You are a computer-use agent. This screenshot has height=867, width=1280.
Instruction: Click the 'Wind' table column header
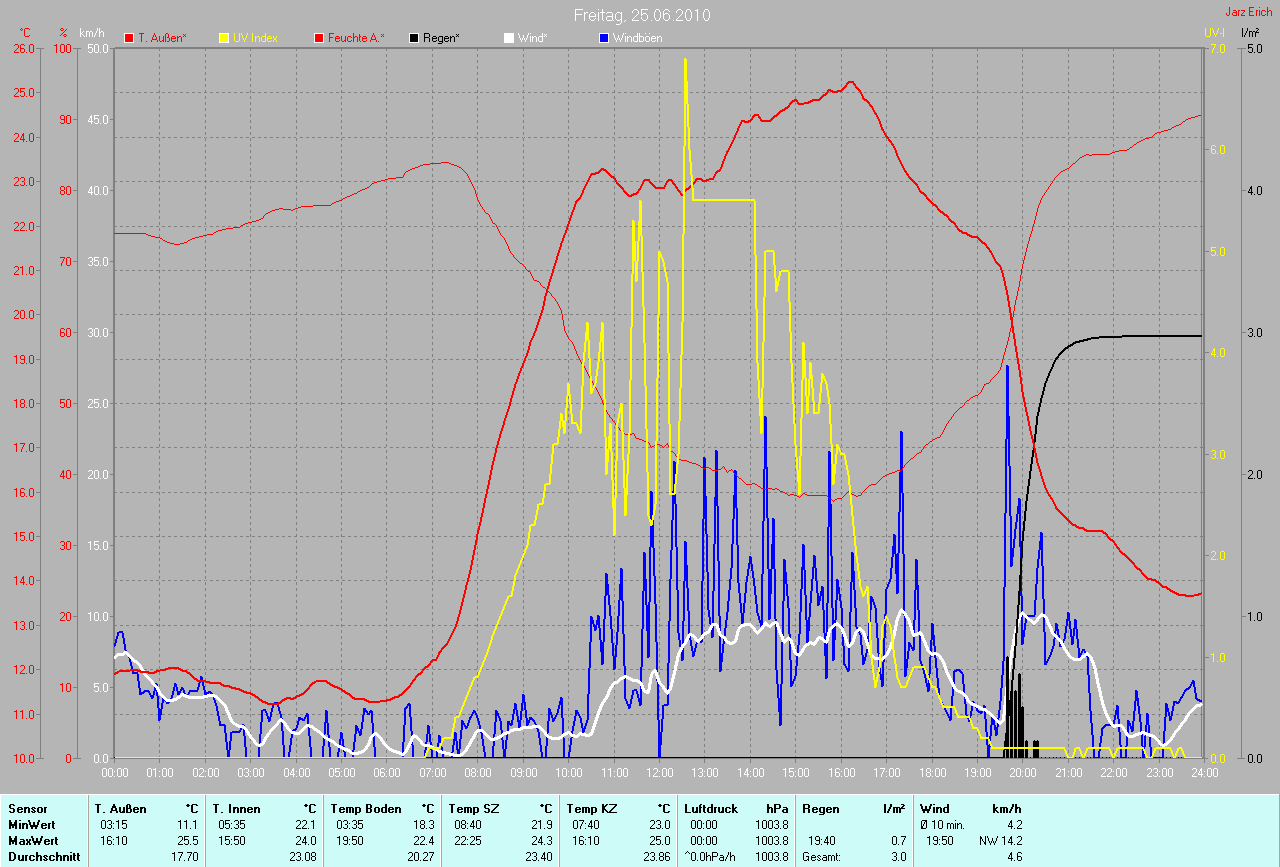click(934, 808)
